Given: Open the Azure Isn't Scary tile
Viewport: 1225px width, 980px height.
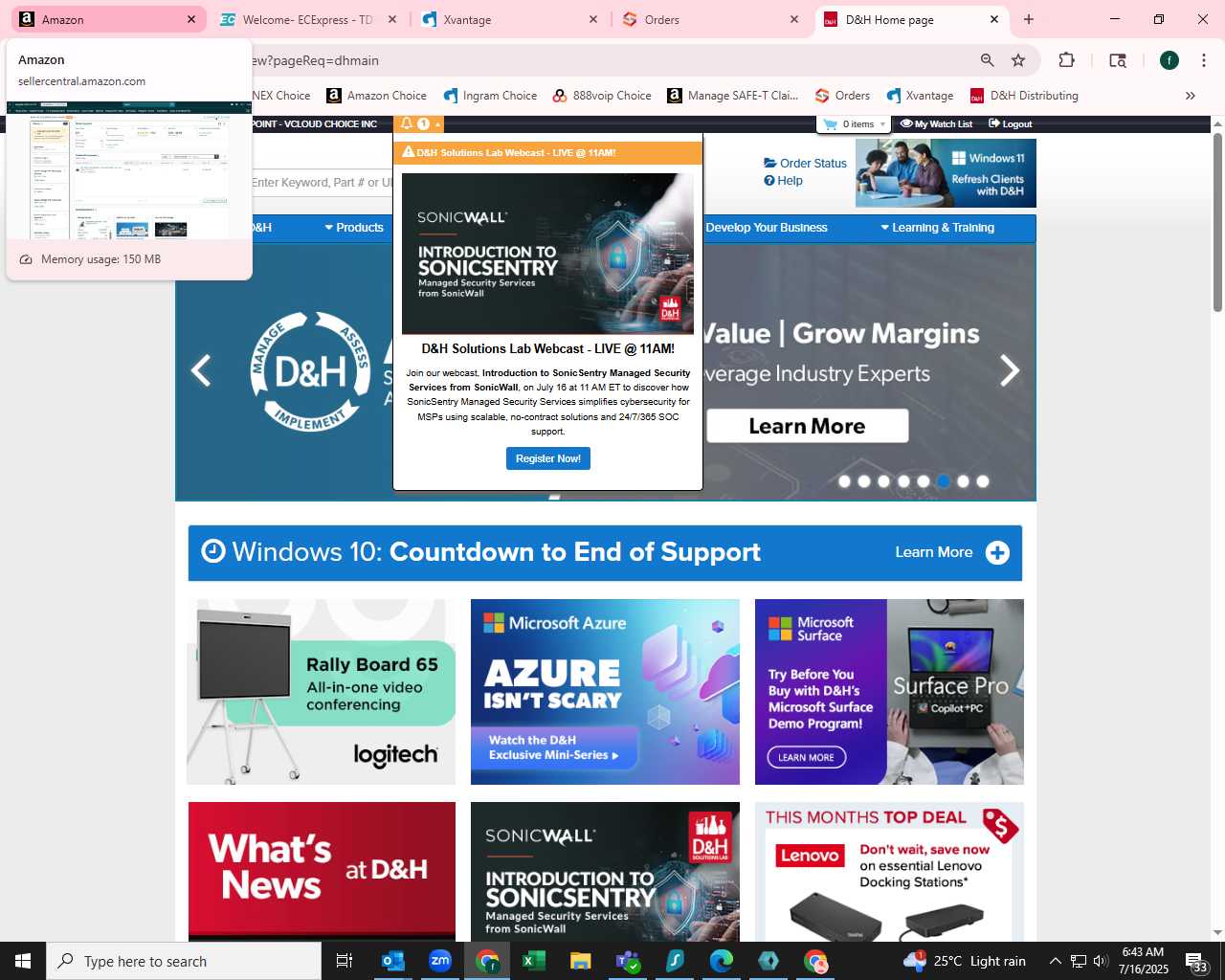Looking at the screenshot, I should 605,692.
